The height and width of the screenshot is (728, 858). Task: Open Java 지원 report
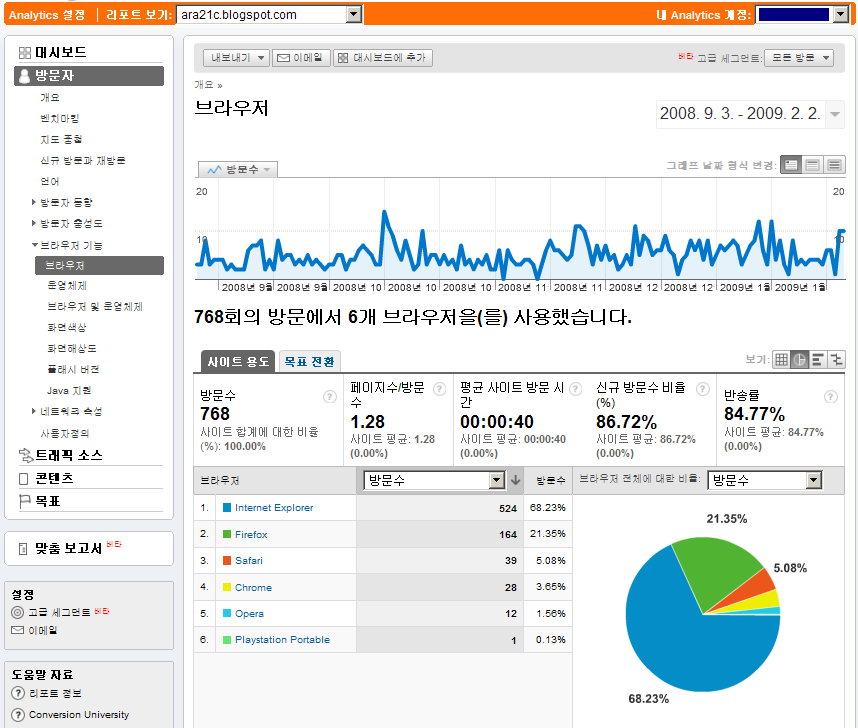click(x=69, y=390)
